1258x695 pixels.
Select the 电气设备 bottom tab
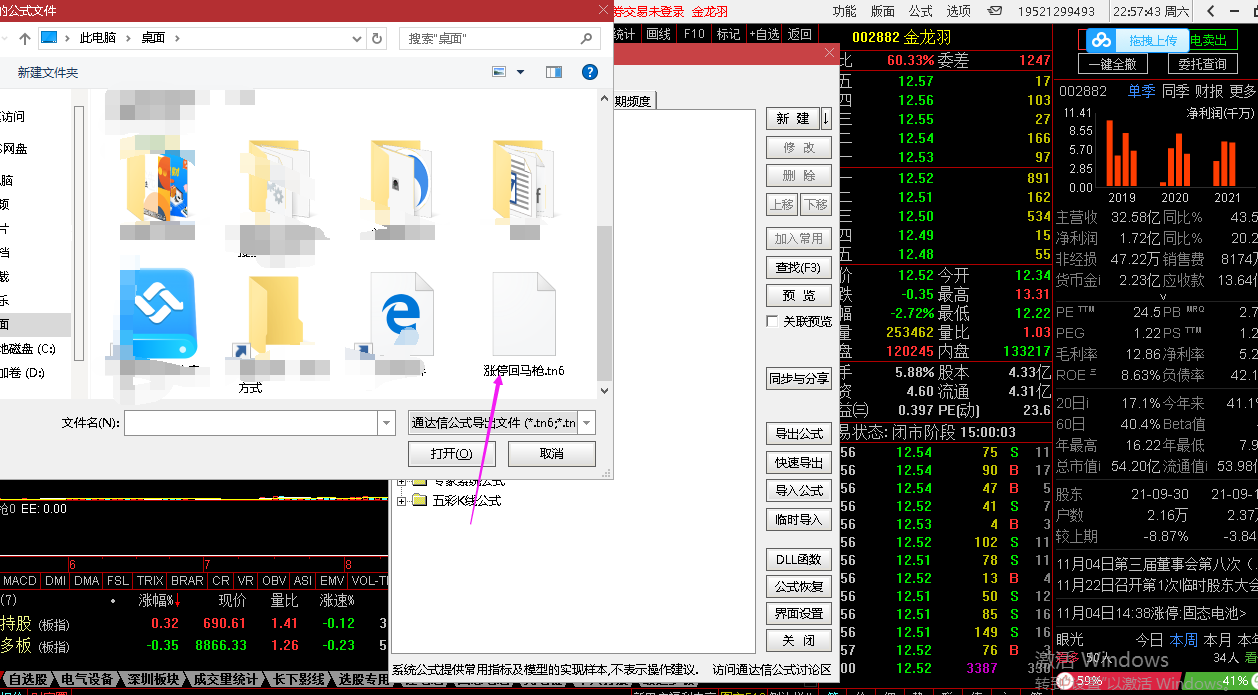88,680
